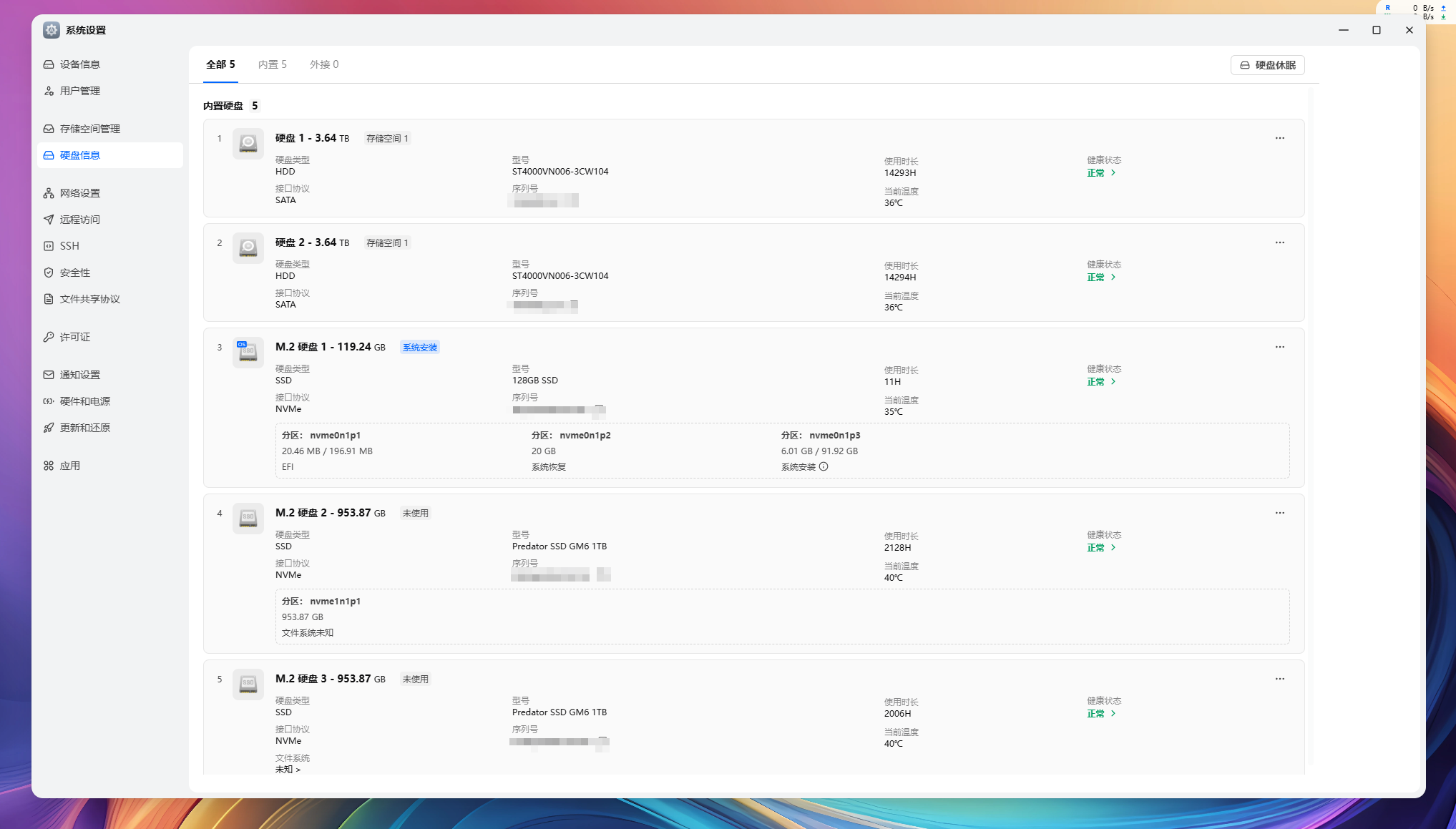Open 网络设置 sidebar item
The image size is (1456, 829).
pos(79,193)
